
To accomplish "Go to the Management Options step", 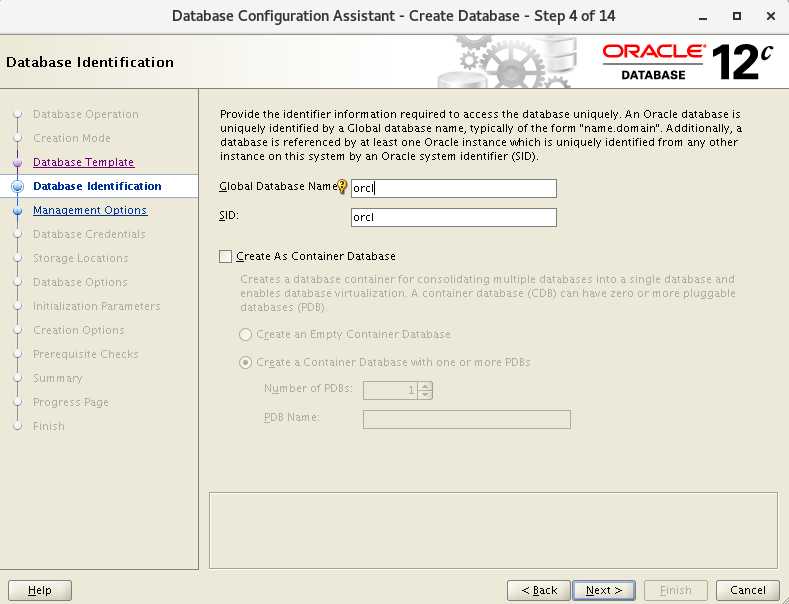I will pos(90,210).
